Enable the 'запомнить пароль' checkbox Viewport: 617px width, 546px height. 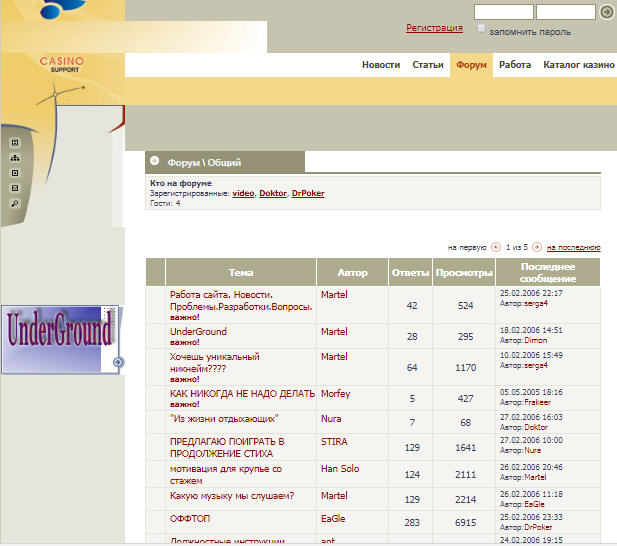(x=482, y=29)
